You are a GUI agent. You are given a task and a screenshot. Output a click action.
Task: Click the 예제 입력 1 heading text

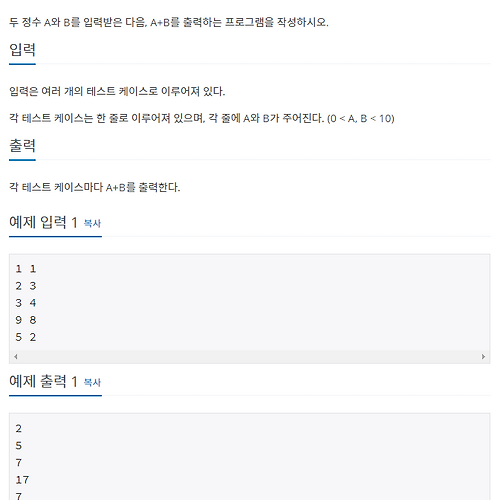(x=43, y=222)
